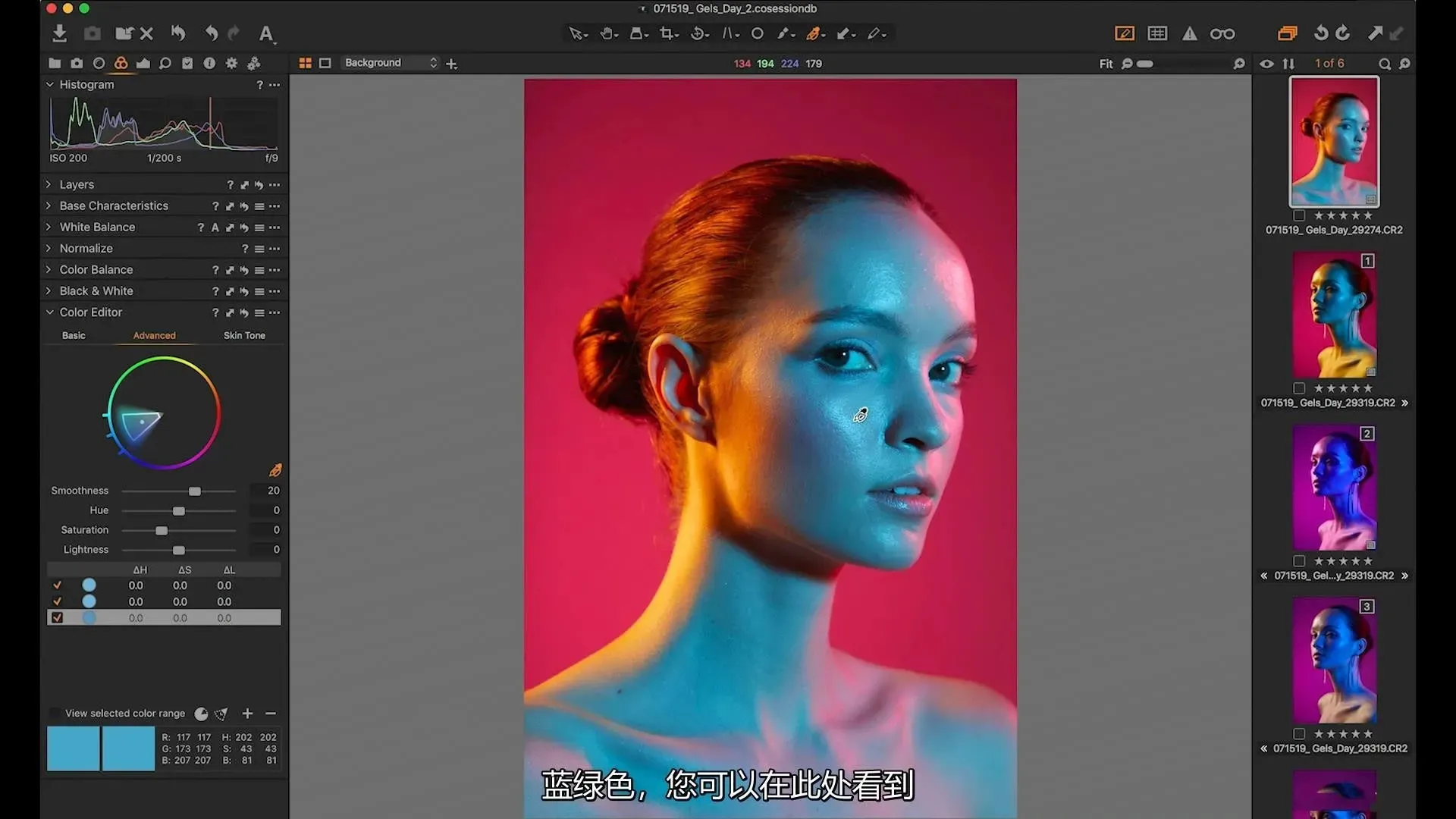Screen dimensions: 1456x819
Task: Select the Crop tool in toolbar
Action: [667, 33]
